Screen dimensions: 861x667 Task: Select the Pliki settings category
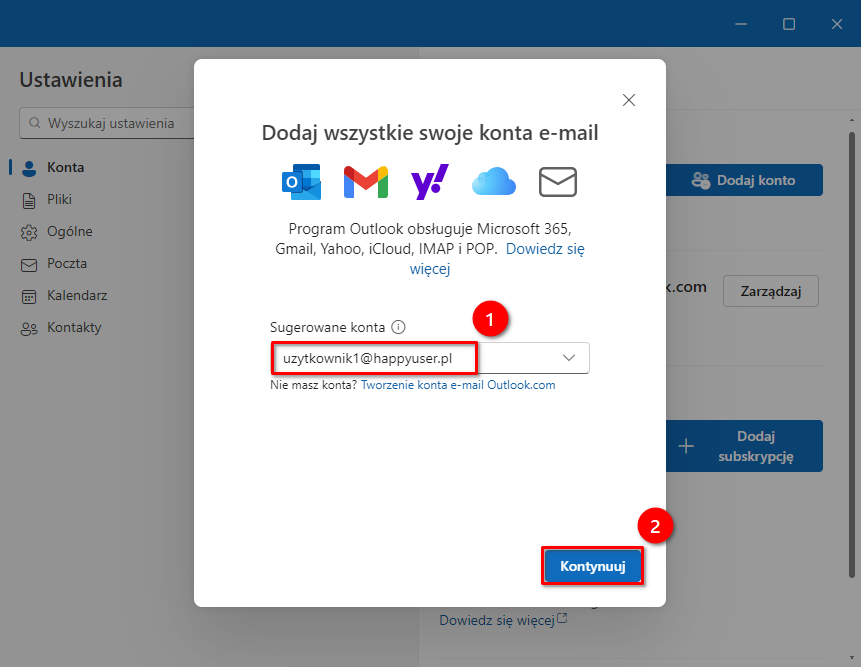tap(59, 199)
